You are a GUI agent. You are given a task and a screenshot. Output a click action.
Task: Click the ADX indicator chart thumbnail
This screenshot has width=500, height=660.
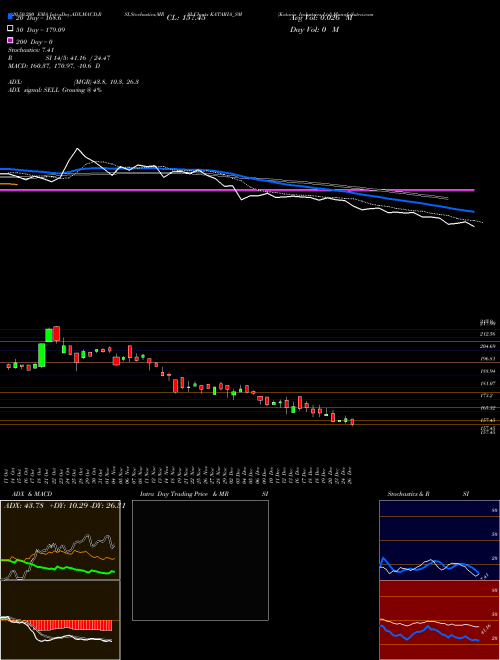pyautogui.click(x=60, y=540)
